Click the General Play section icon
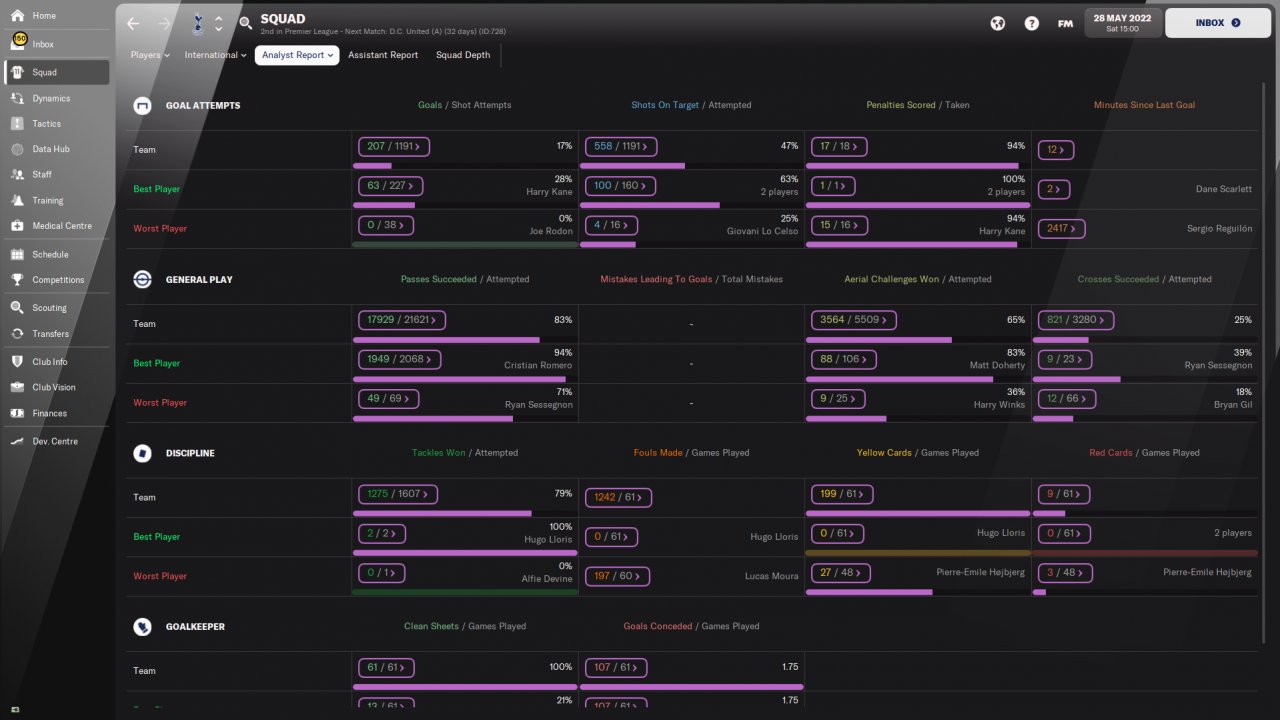Image resolution: width=1280 pixels, height=720 pixels. click(x=143, y=279)
